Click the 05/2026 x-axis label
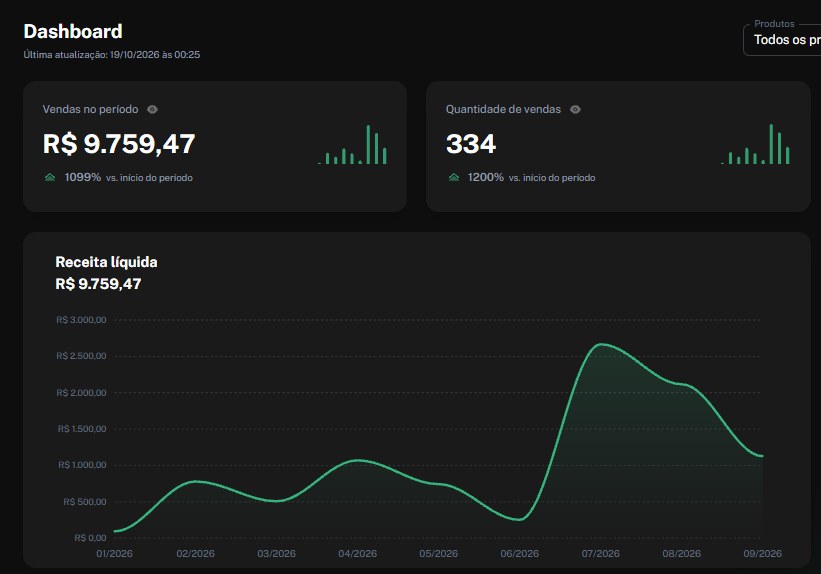The height and width of the screenshot is (574, 821). coord(438,554)
